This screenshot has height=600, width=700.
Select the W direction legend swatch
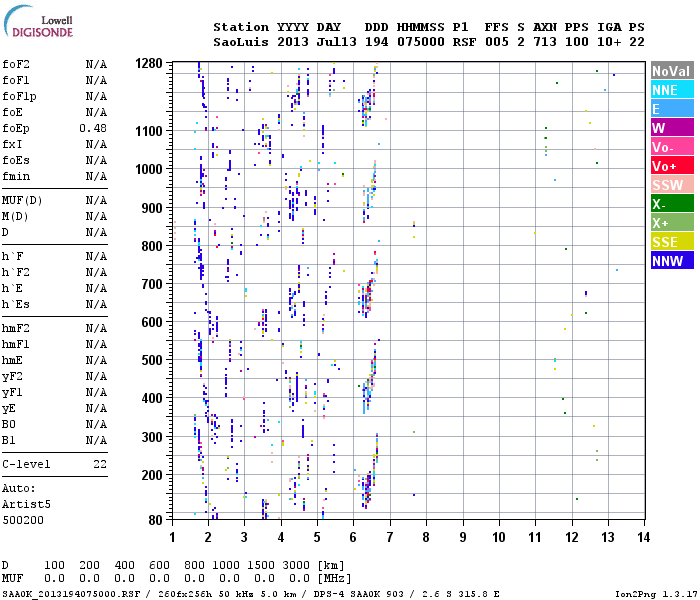point(672,128)
